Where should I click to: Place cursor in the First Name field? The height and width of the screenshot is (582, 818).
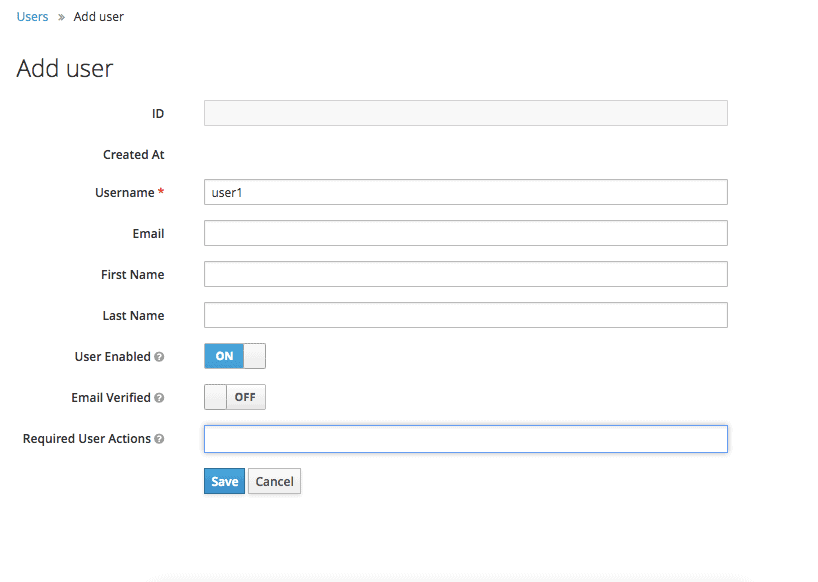[465, 274]
